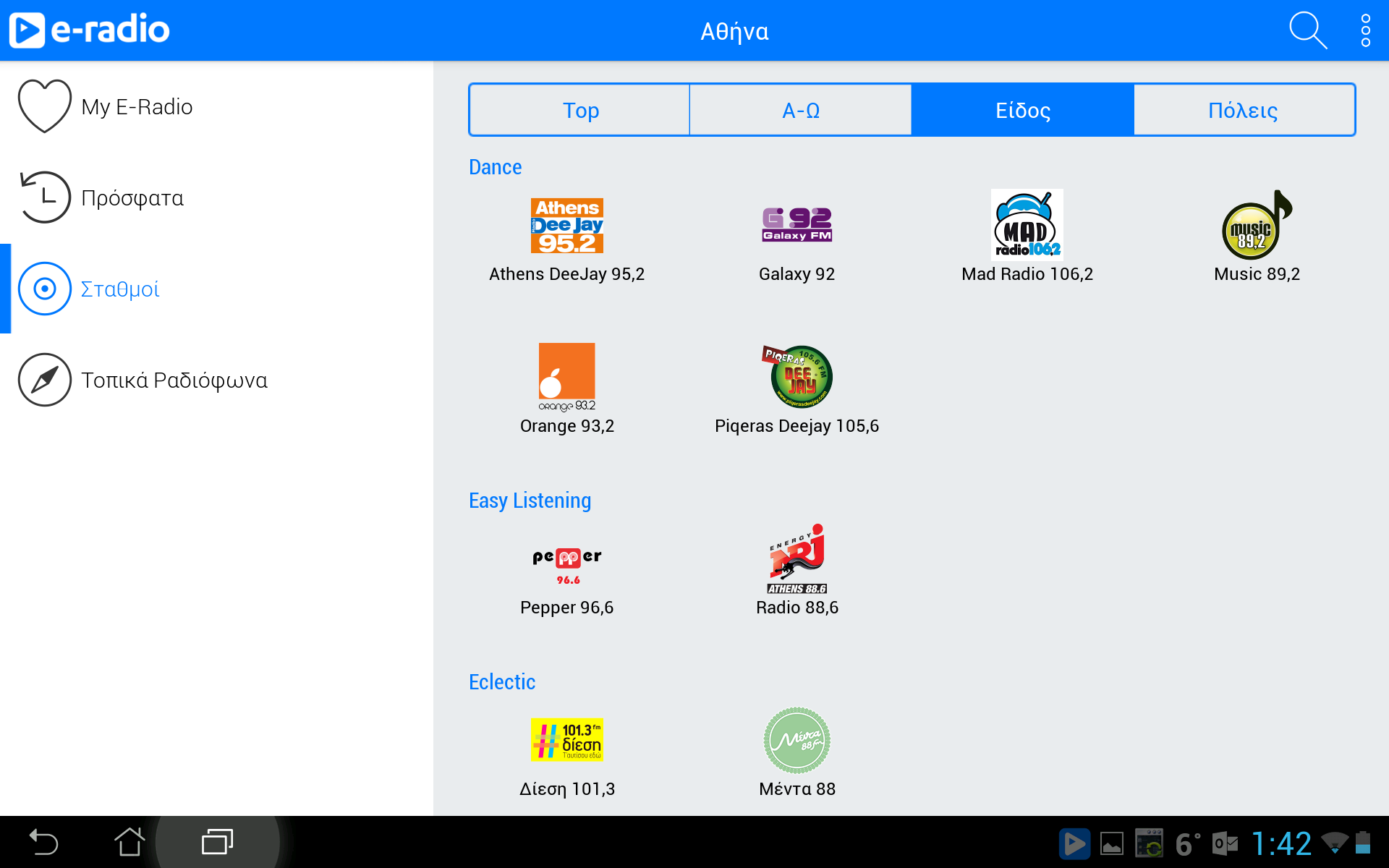The image size is (1389, 868).
Task: Play the Pepper 96.6 logo
Action: [x=567, y=566]
